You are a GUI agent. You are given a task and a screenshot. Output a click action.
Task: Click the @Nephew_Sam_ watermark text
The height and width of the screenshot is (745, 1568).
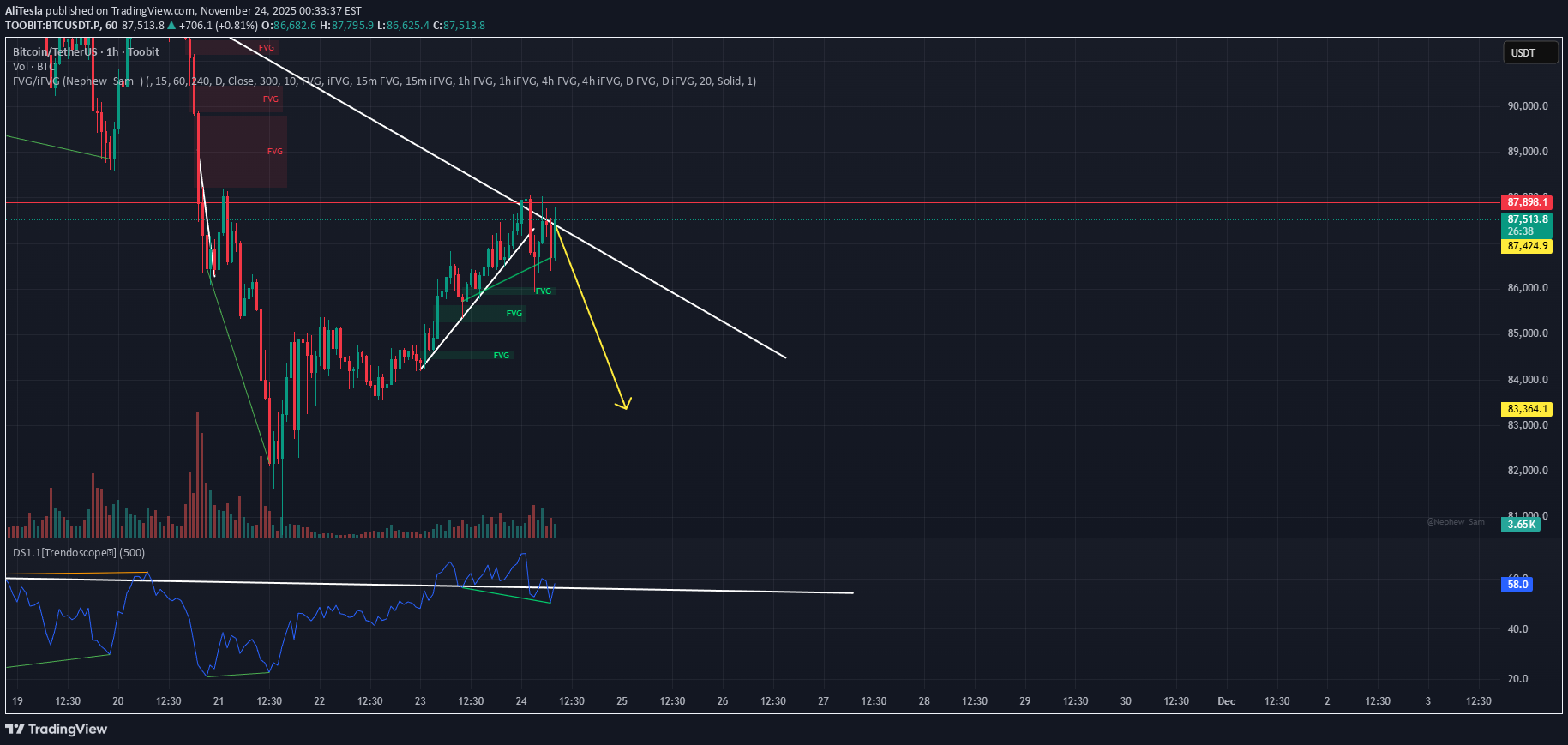click(1457, 522)
